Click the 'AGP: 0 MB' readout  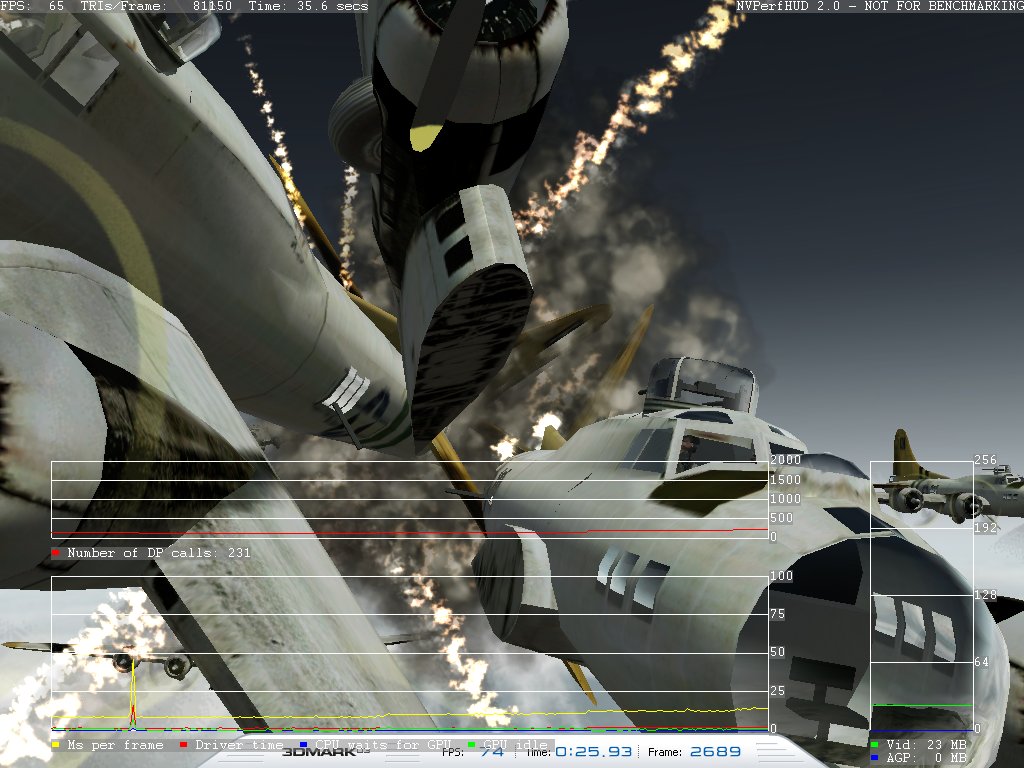coord(926,758)
